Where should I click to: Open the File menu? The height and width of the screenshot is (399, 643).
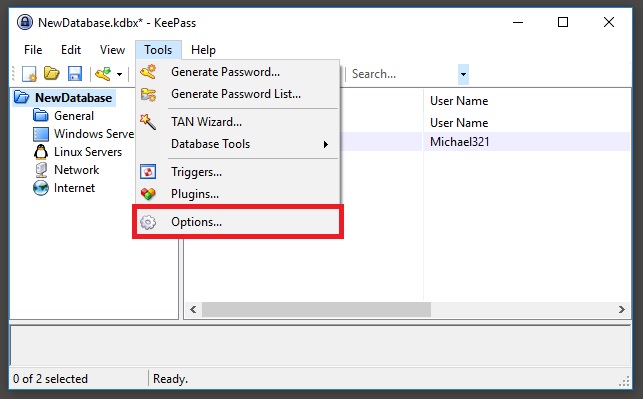(33, 50)
